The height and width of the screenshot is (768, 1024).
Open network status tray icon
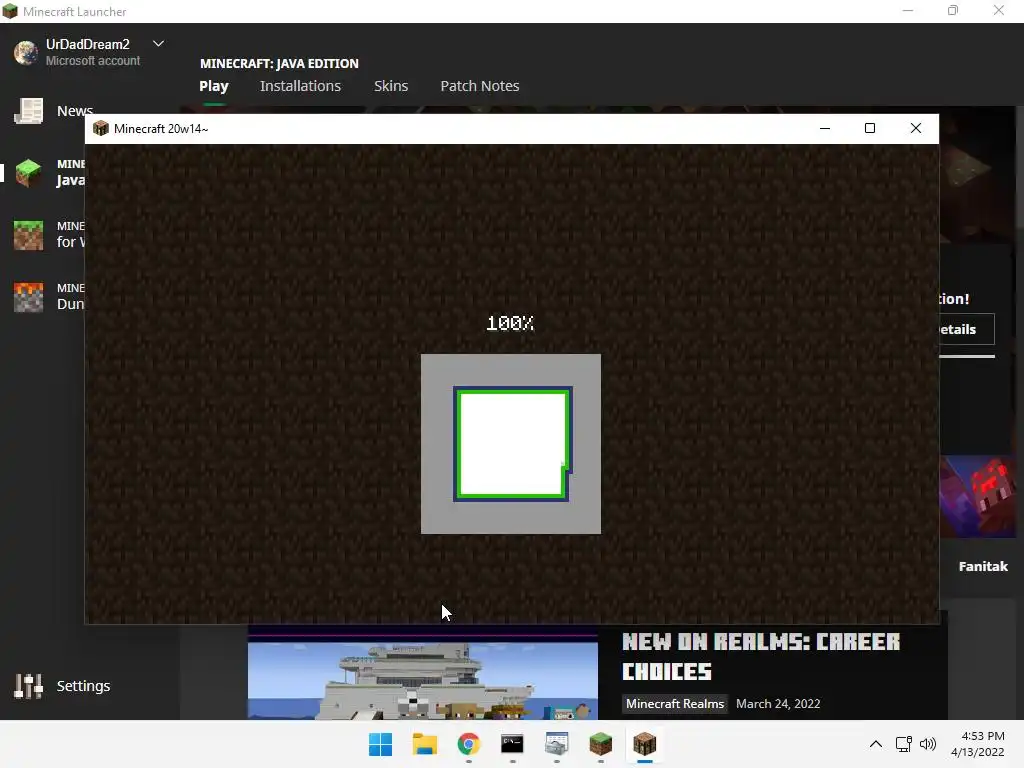904,744
